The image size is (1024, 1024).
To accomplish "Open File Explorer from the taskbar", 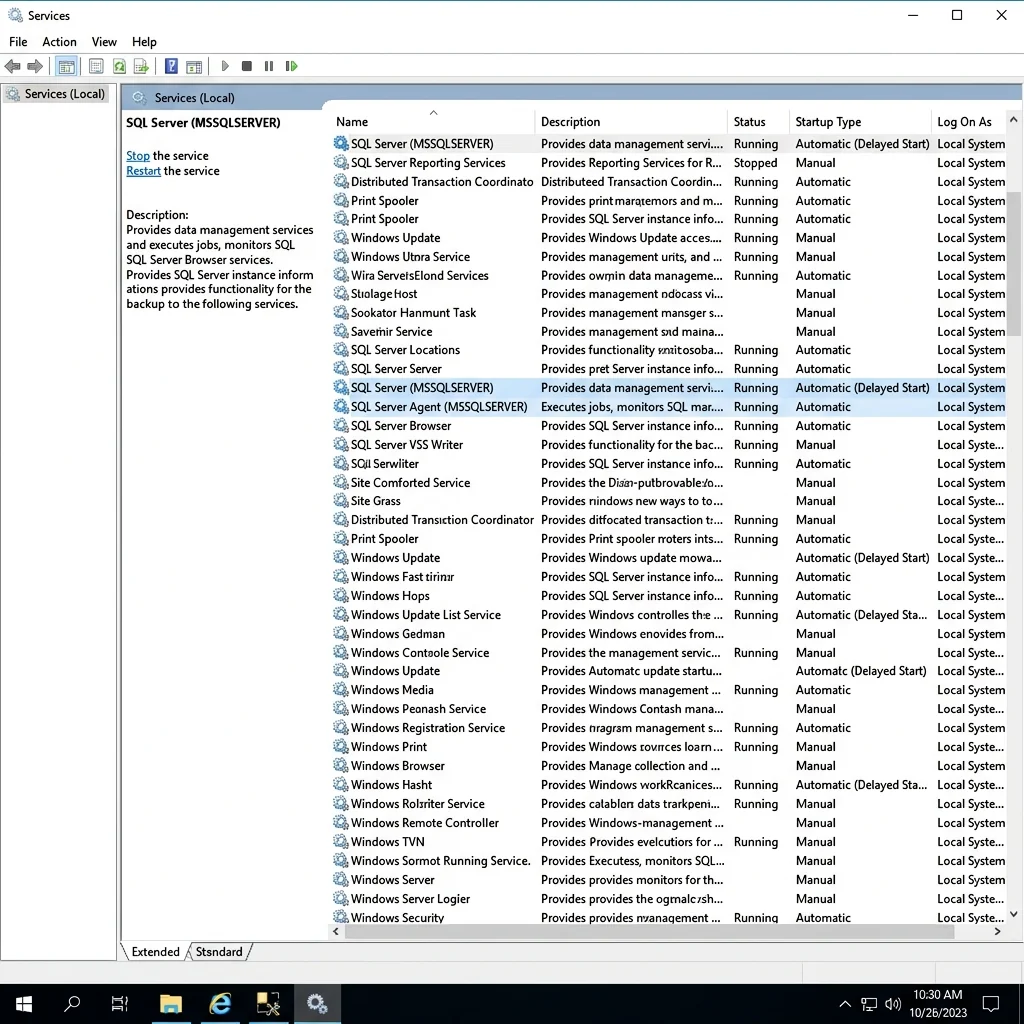I will click(x=171, y=1004).
